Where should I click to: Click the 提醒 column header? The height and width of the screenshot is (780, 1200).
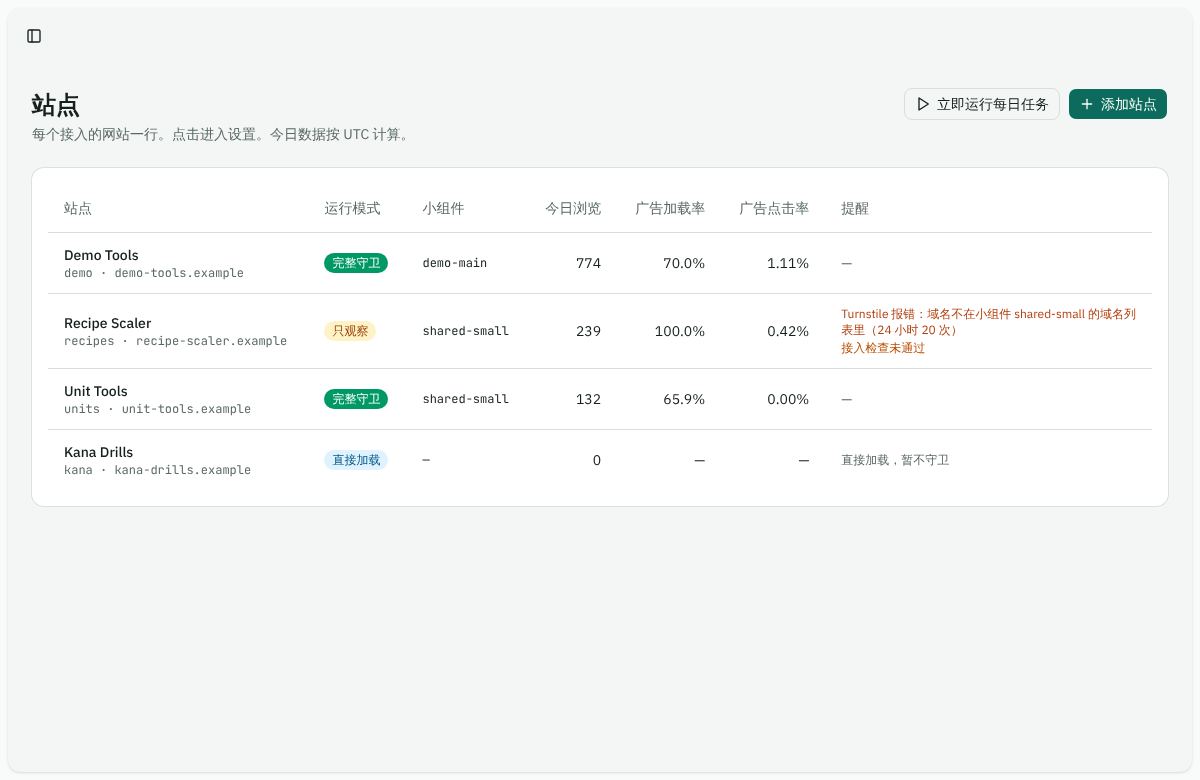[855, 208]
